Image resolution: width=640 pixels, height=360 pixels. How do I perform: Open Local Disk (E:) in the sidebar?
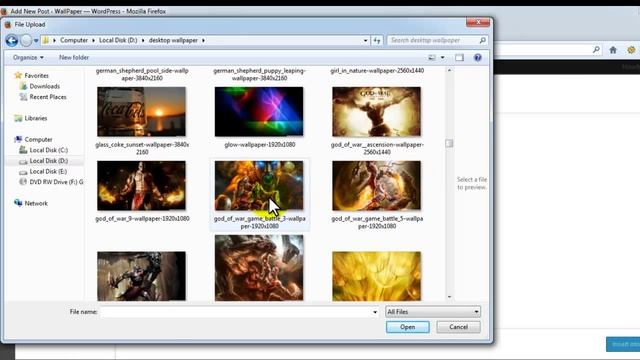[48, 171]
